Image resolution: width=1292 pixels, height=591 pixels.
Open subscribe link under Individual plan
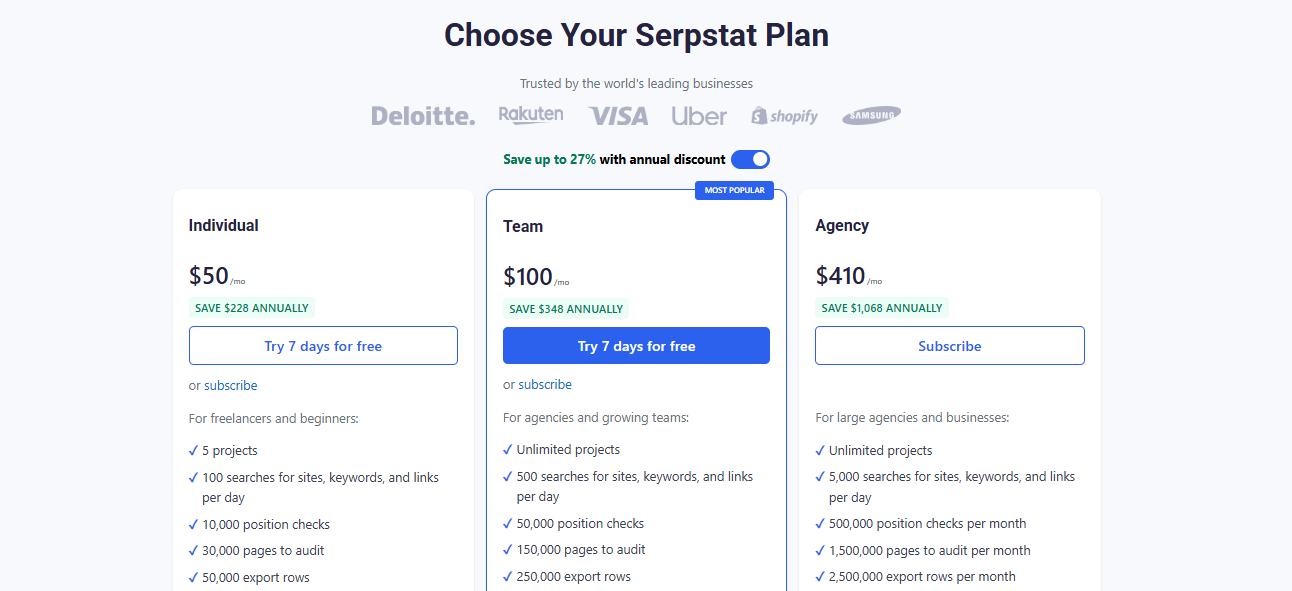(231, 386)
